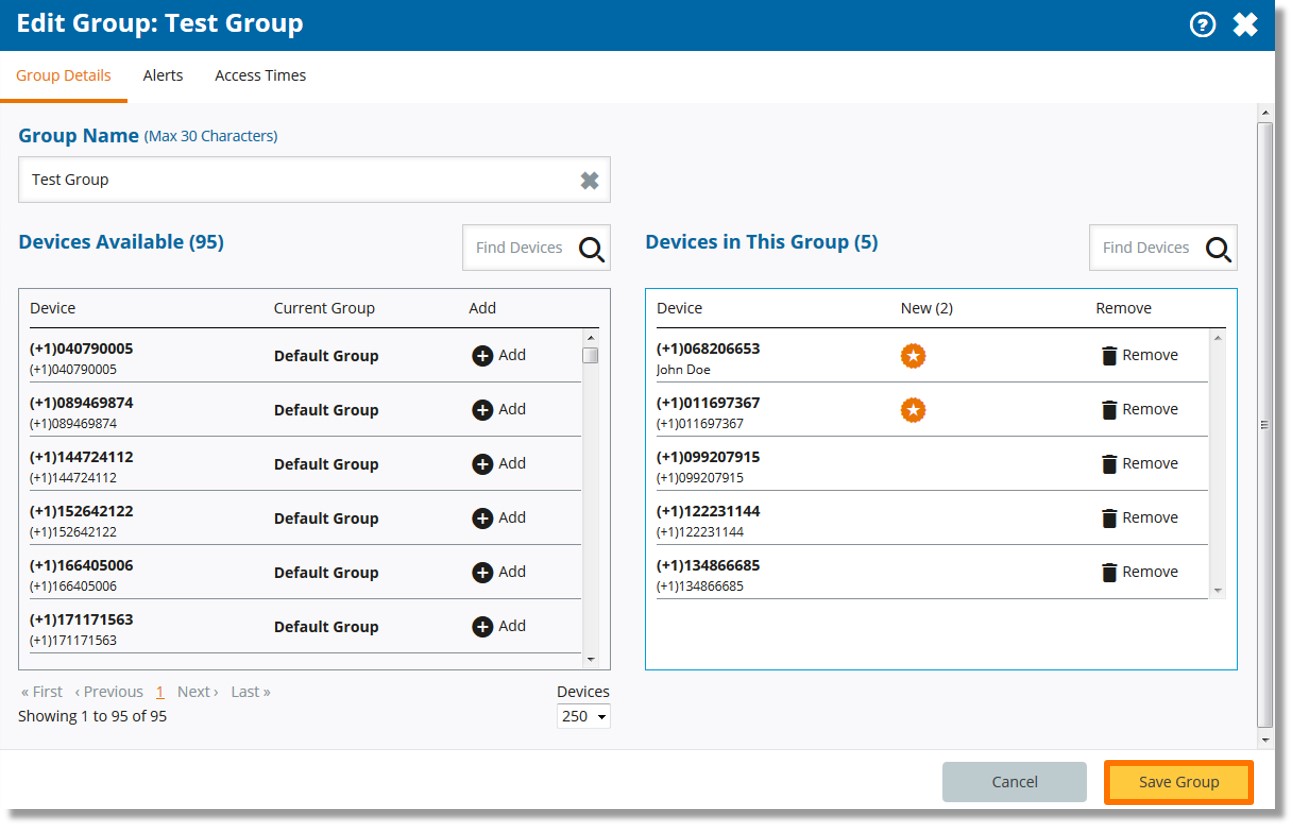Select John Doe device name text

683,369
